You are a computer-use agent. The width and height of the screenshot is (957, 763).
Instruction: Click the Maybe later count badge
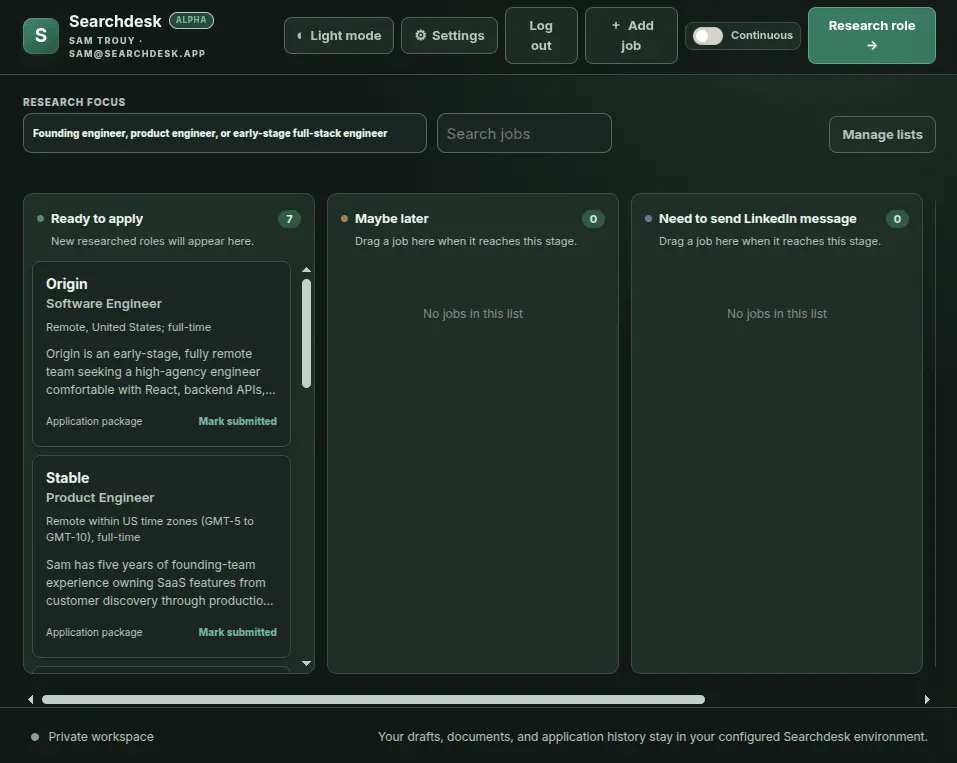(593, 219)
